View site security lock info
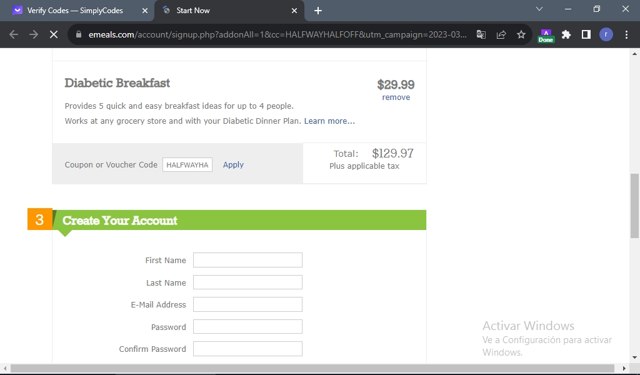Viewport: 640px width, 375px height. point(79,35)
